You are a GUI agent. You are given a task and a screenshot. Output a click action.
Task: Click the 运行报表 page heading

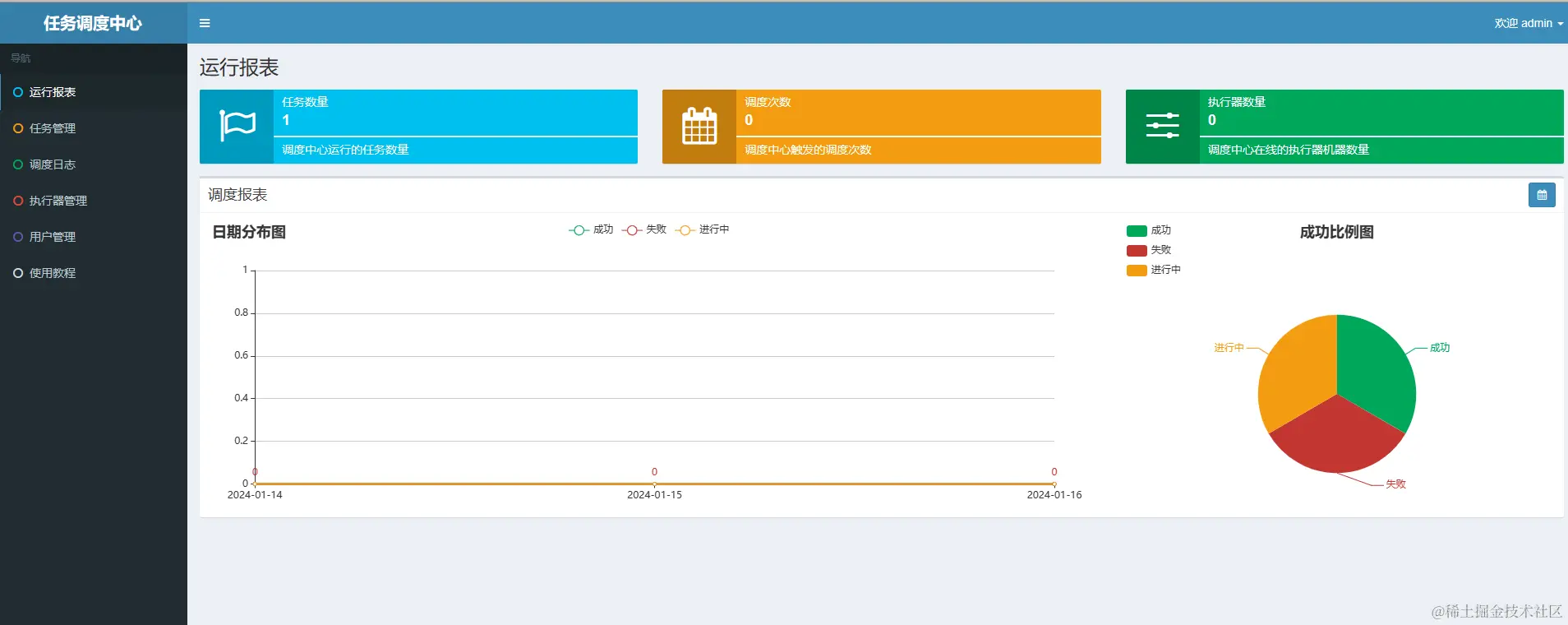[239, 67]
